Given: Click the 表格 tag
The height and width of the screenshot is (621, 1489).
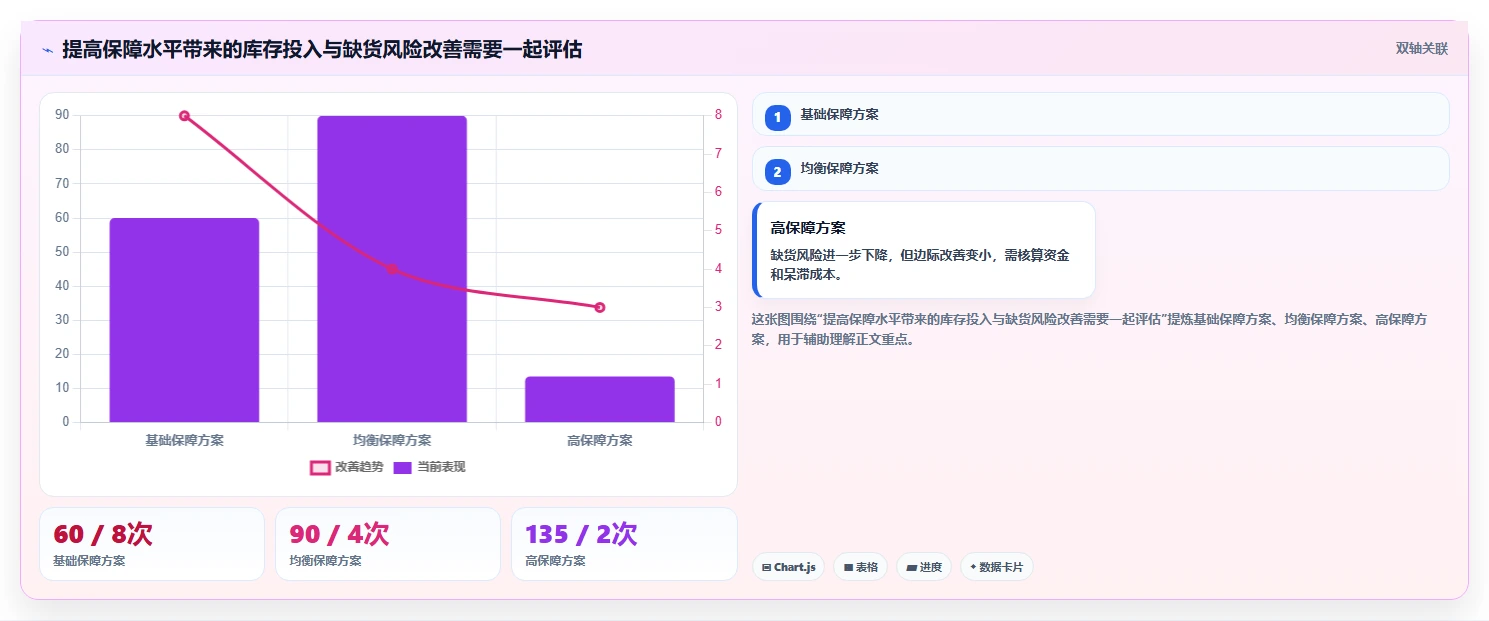Looking at the screenshot, I should [860, 567].
